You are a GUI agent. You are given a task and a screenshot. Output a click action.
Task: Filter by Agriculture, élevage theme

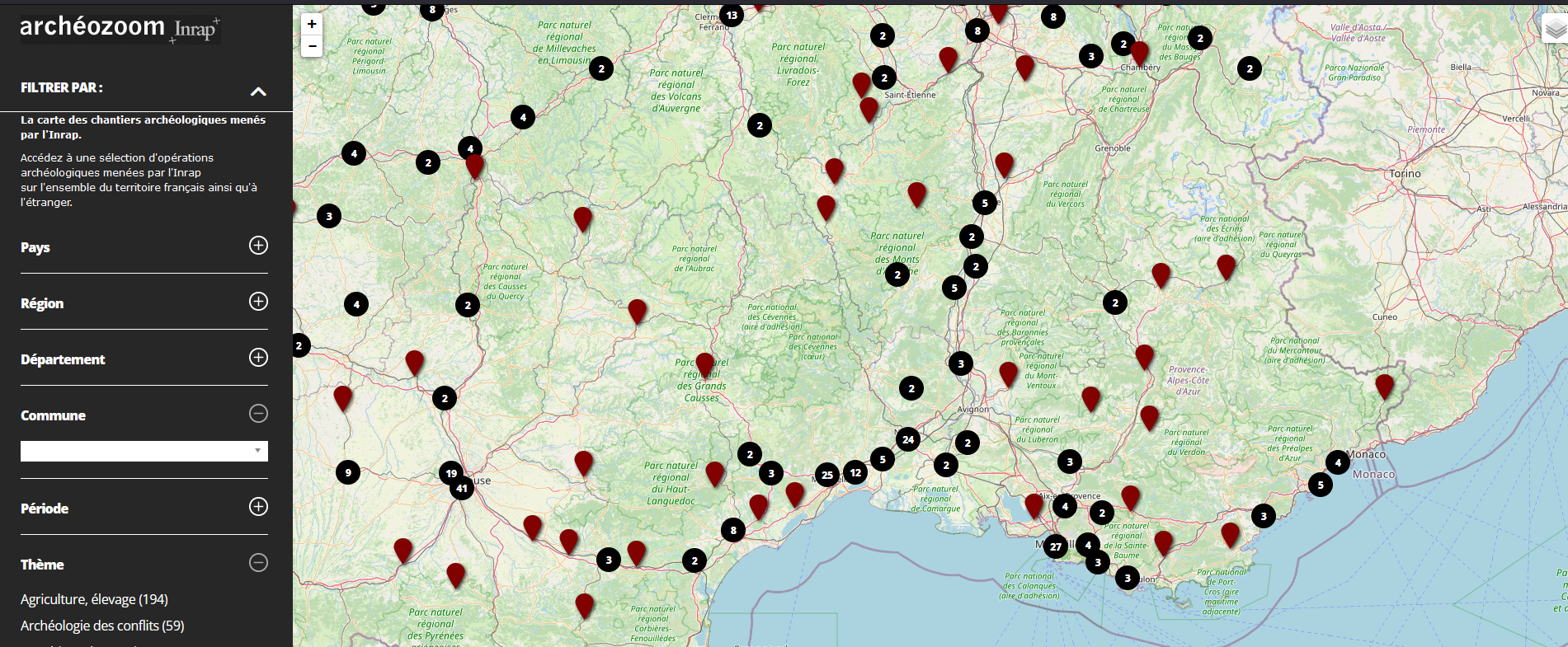click(x=94, y=599)
